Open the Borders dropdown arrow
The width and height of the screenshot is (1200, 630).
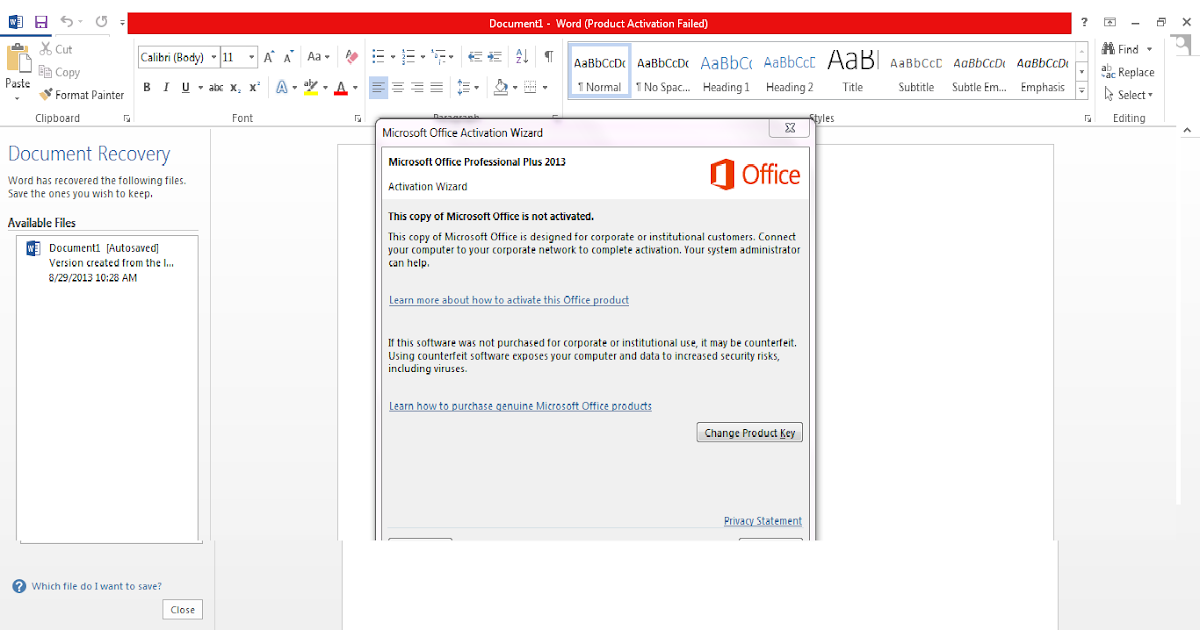[545, 88]
